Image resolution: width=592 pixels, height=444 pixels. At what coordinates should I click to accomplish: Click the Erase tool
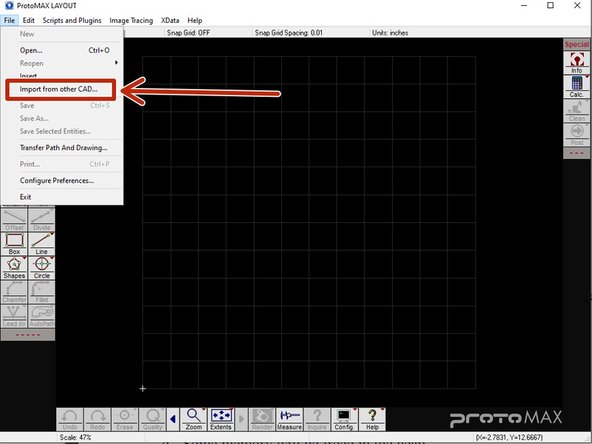(125, 419)
